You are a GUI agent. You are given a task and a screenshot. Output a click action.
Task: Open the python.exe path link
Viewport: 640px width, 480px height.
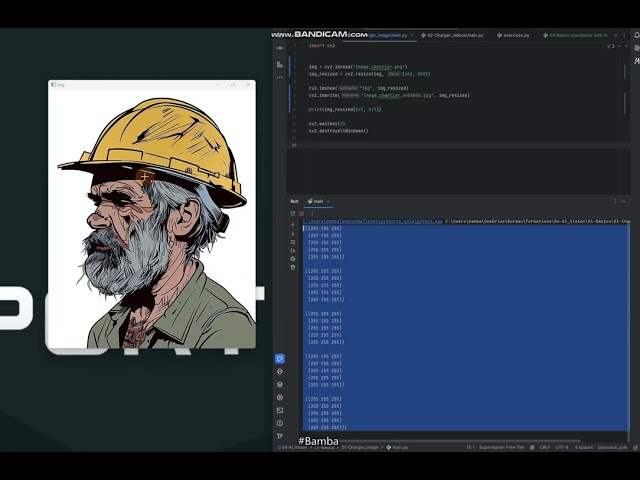click(373, 221)
